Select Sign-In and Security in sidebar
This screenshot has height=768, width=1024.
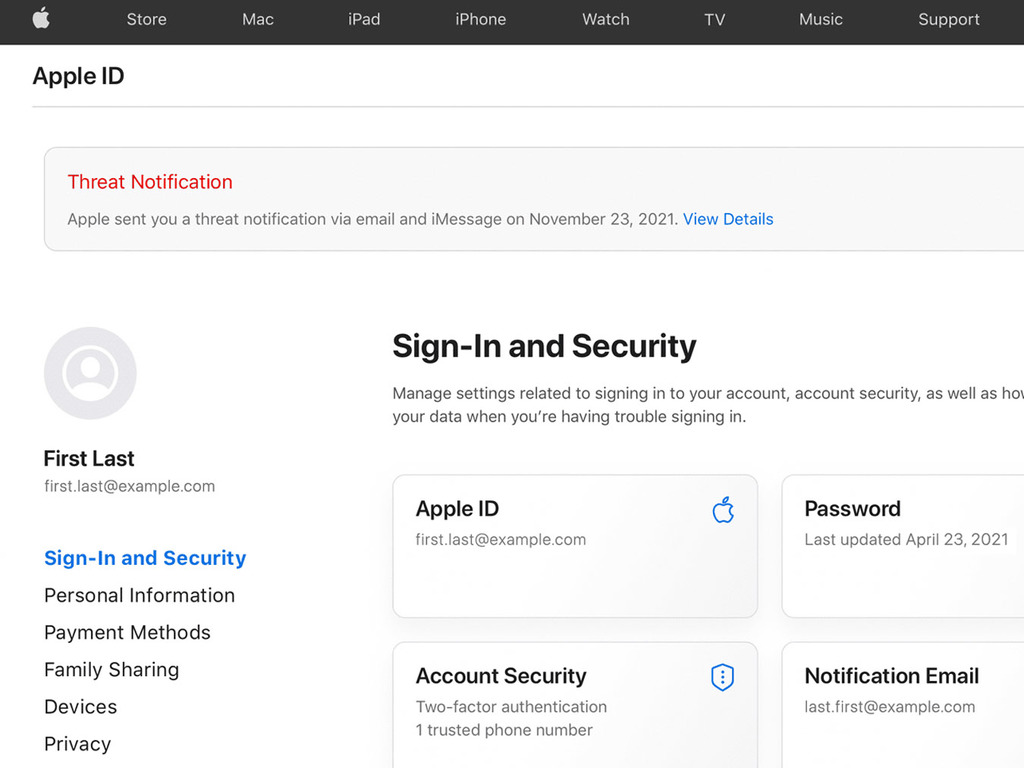pyautogui.click(x=145, y=558)
